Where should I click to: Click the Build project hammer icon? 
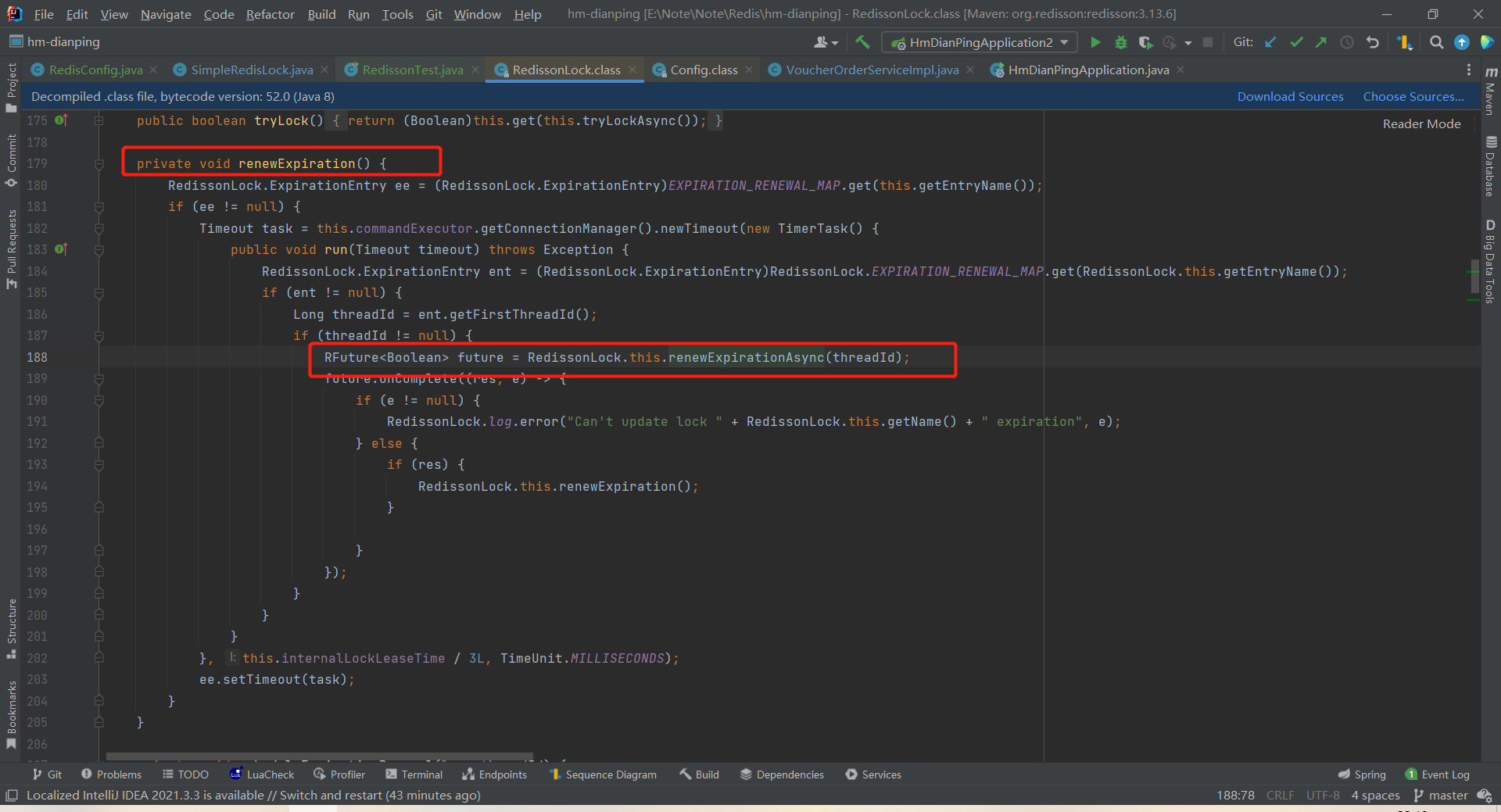(x=862, y=42)
